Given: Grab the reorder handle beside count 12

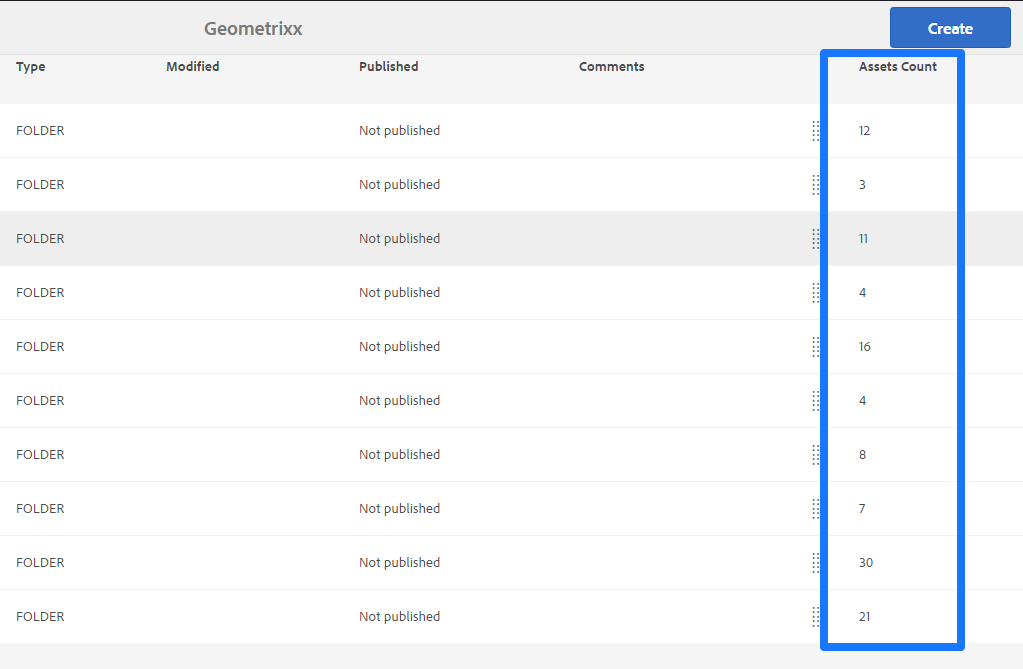Looking at the screenshot, I should (x=816, y=131).
